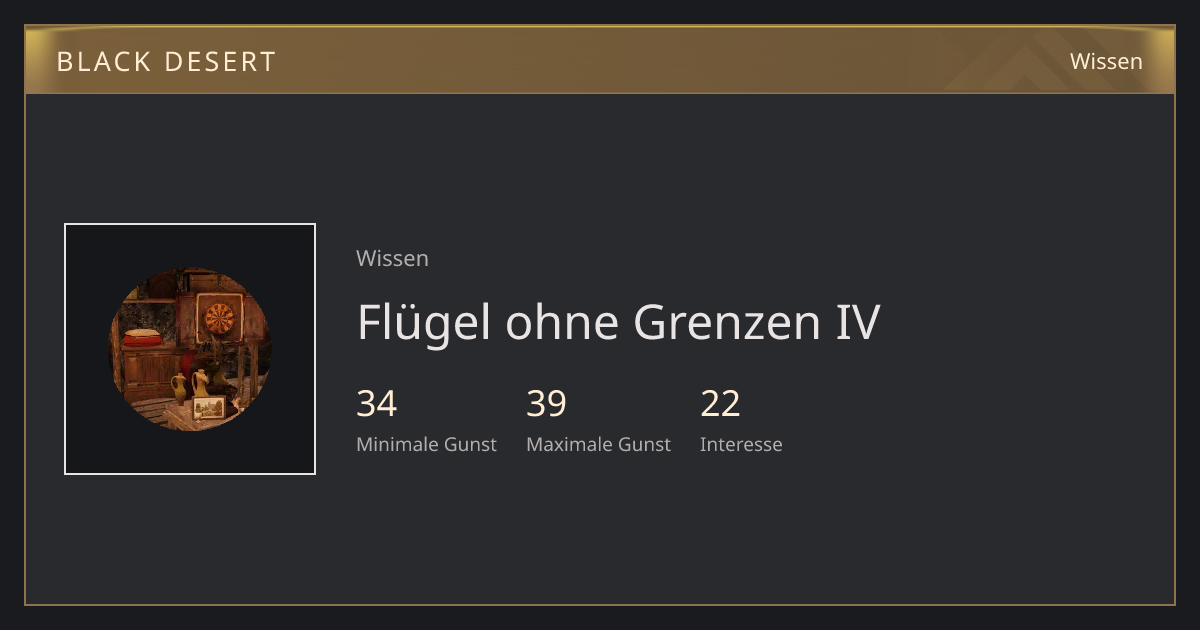Click the yellow jugs in the knowledge image
This screenshot has height=630, width=1200.
pyautogui.click(x=190, y=384)
